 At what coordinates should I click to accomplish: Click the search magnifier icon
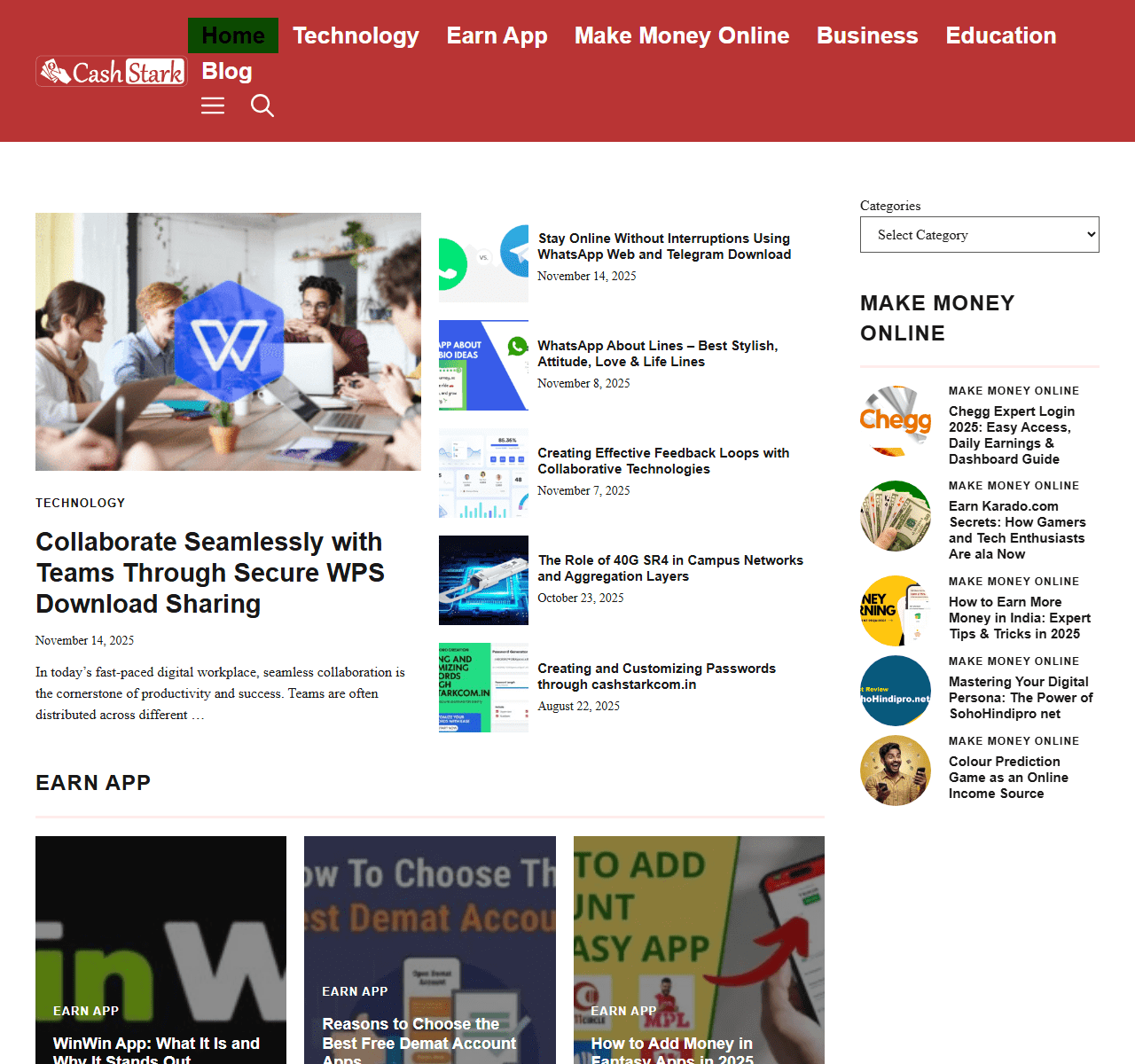262,106
